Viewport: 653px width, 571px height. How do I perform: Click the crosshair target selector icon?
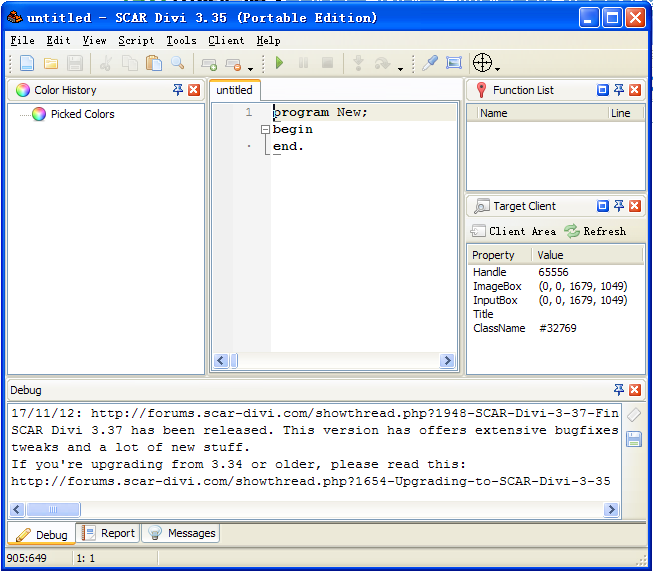coord(482,63)
